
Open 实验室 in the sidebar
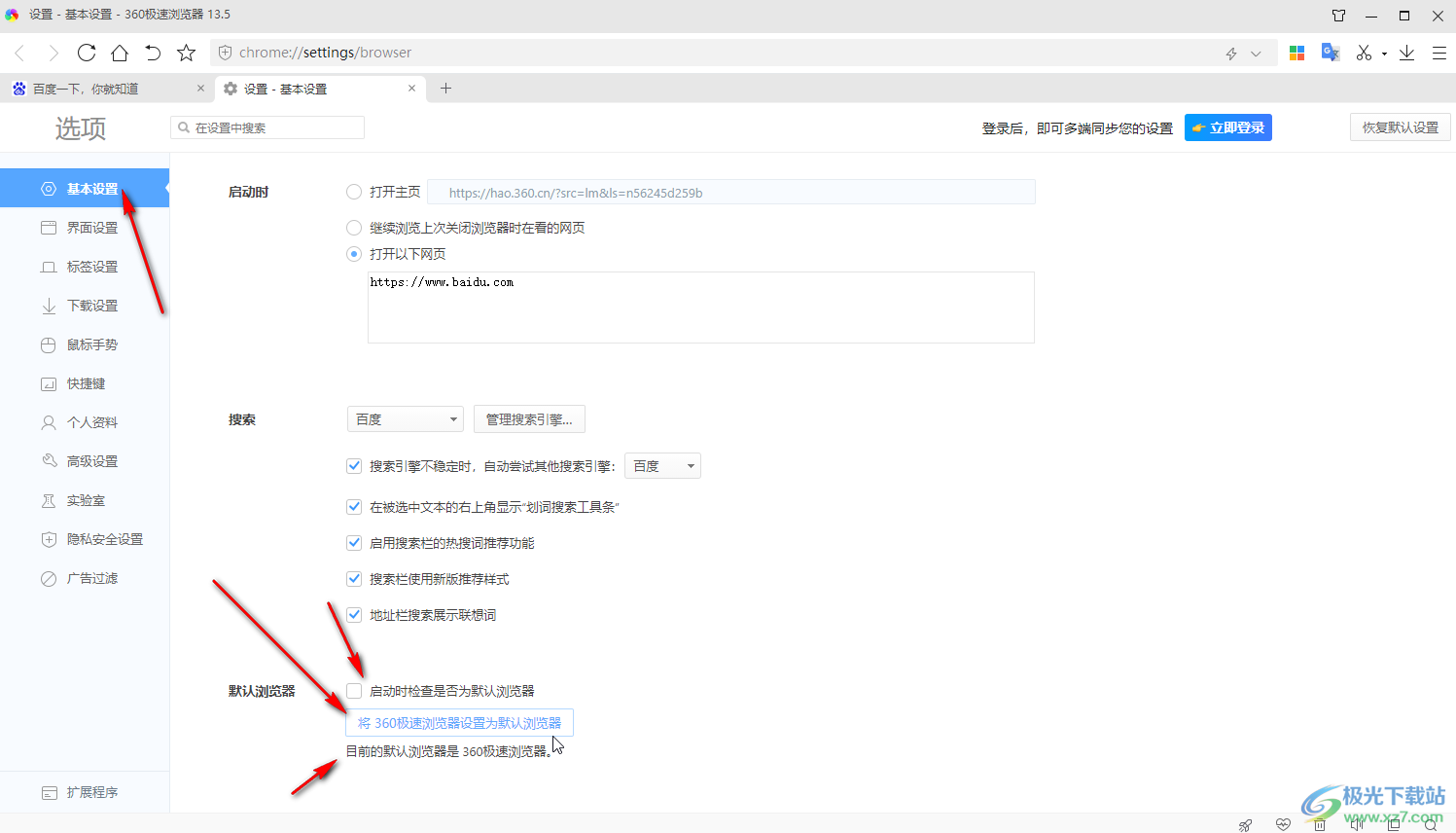[85, 500]
